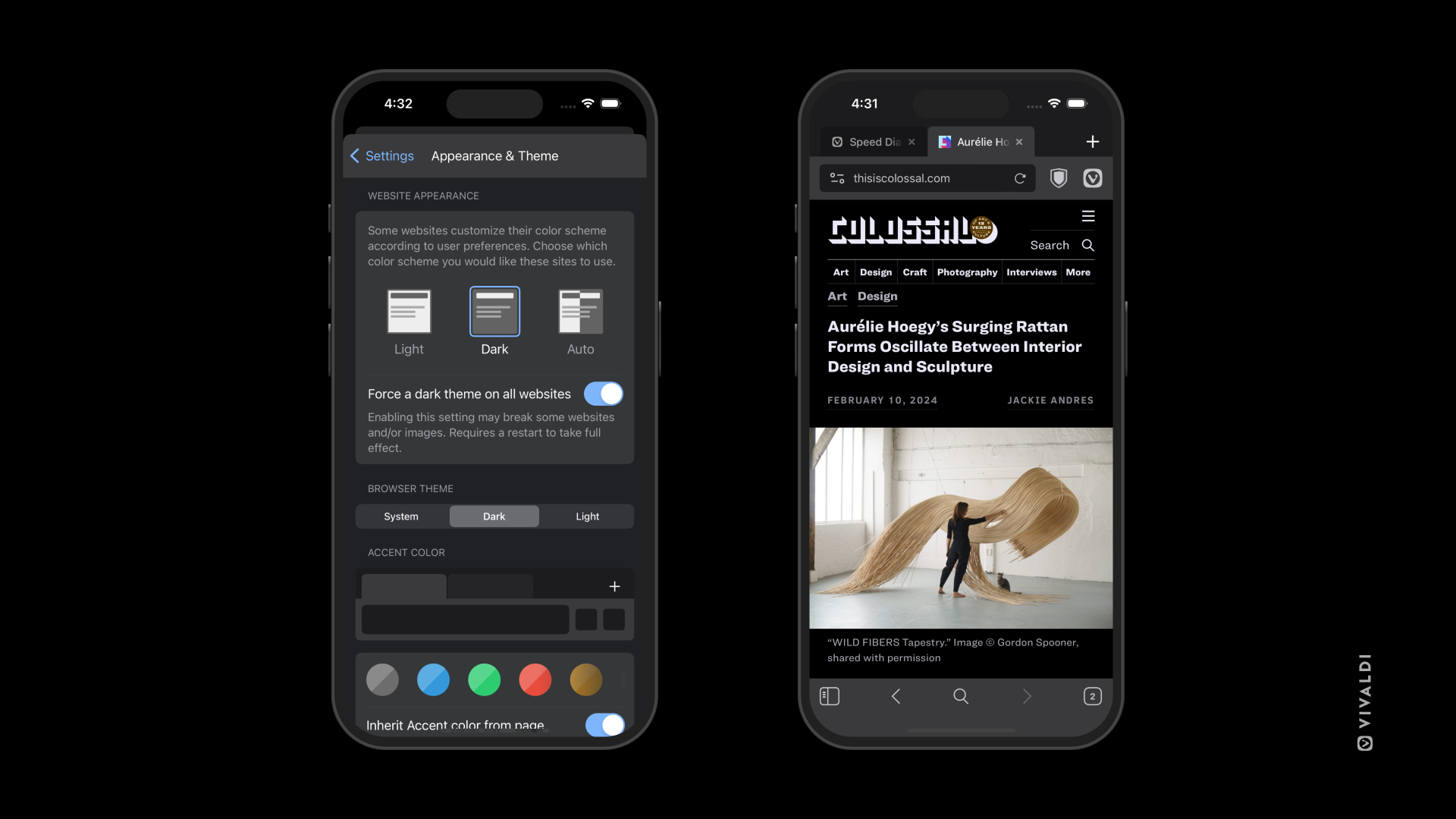Viewport: 1456px width, 819px height.
Task: Open the Design category on Colossal
Action: click(875, 272)
